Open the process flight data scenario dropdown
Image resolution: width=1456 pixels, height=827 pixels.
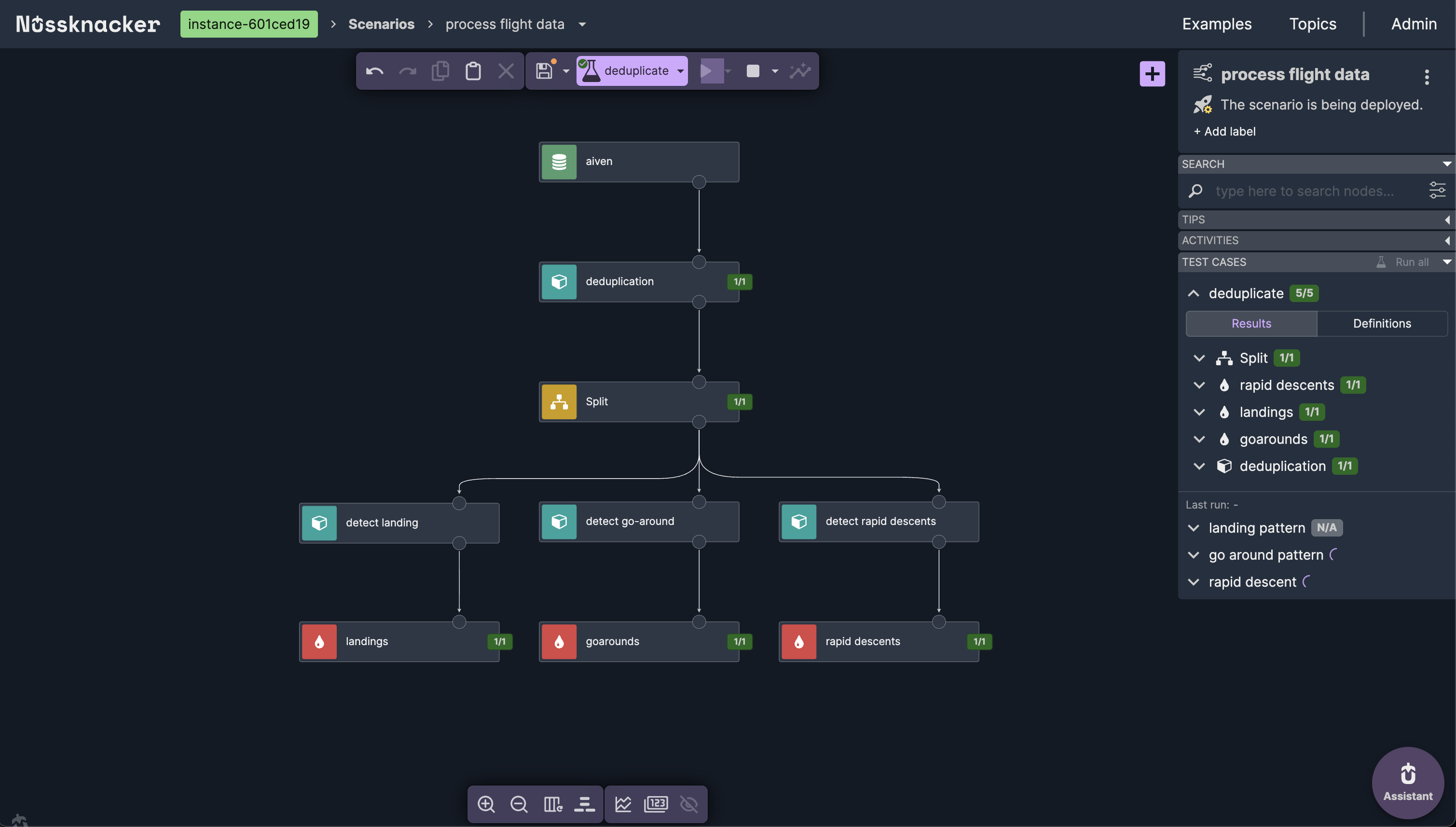point(581,24)
